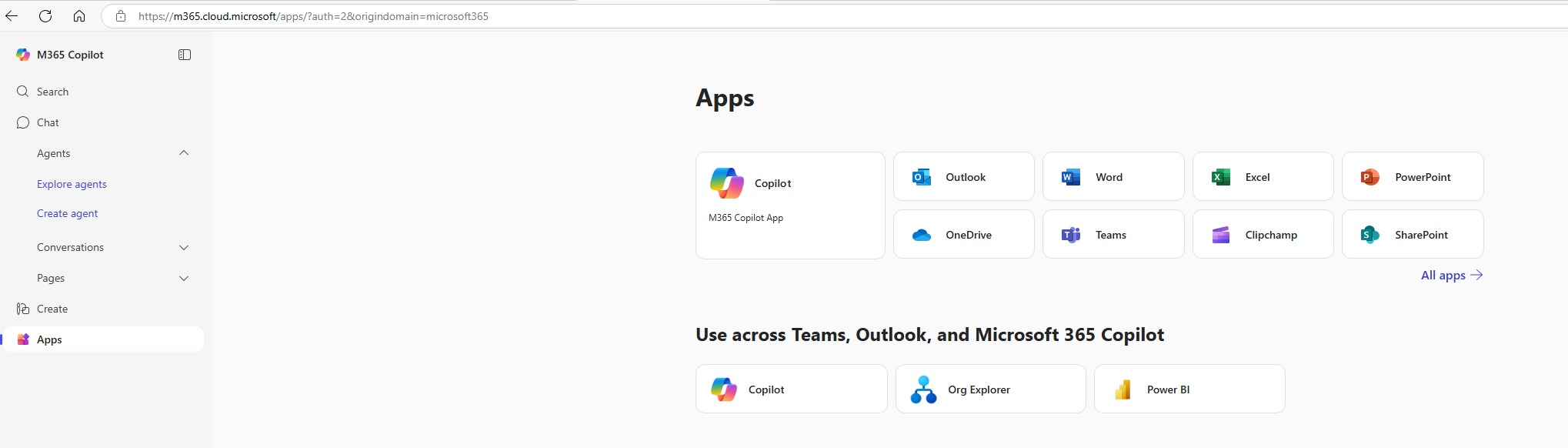The image size is (1568, 448).
Task: Click the Apps page heading
Action: 725,99
